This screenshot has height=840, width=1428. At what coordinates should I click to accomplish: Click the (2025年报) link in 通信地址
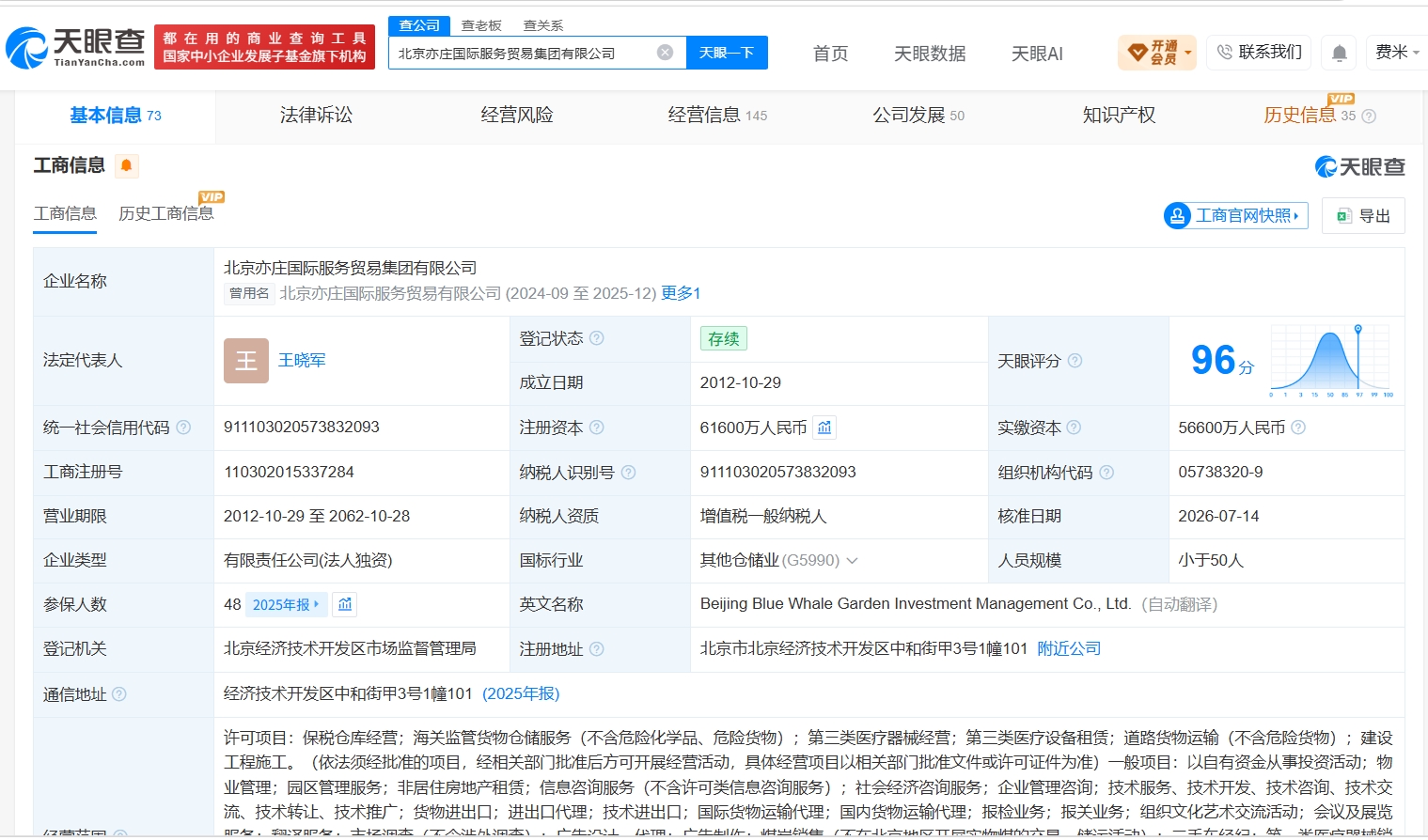point(521,694)
